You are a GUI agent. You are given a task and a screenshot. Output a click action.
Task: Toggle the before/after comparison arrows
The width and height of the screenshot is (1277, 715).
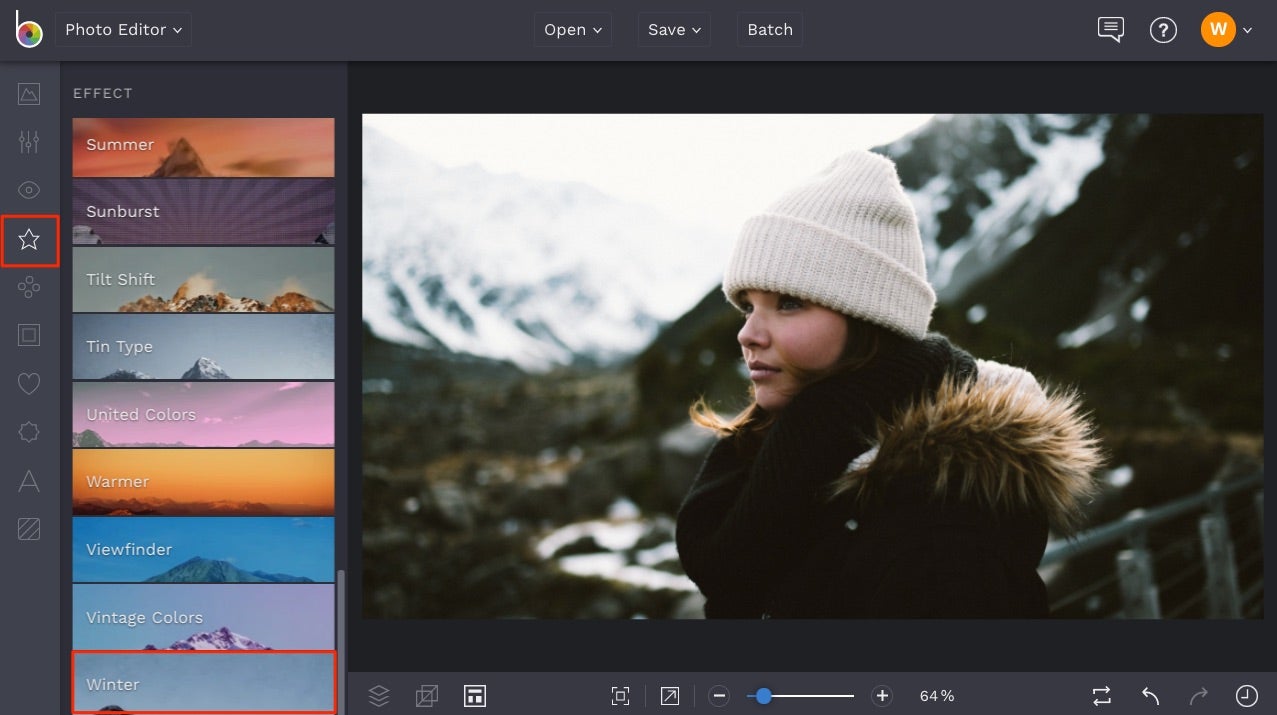click(x=1101, y=695)
